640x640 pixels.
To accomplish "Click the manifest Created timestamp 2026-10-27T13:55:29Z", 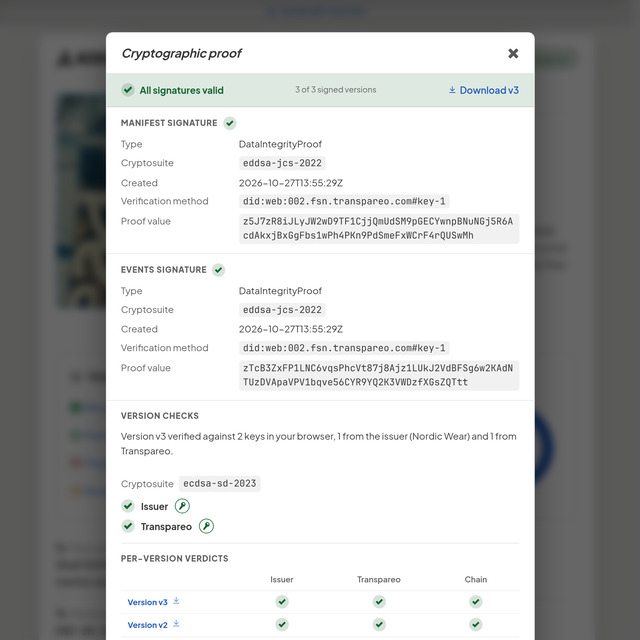I will [x=291, y=183].
